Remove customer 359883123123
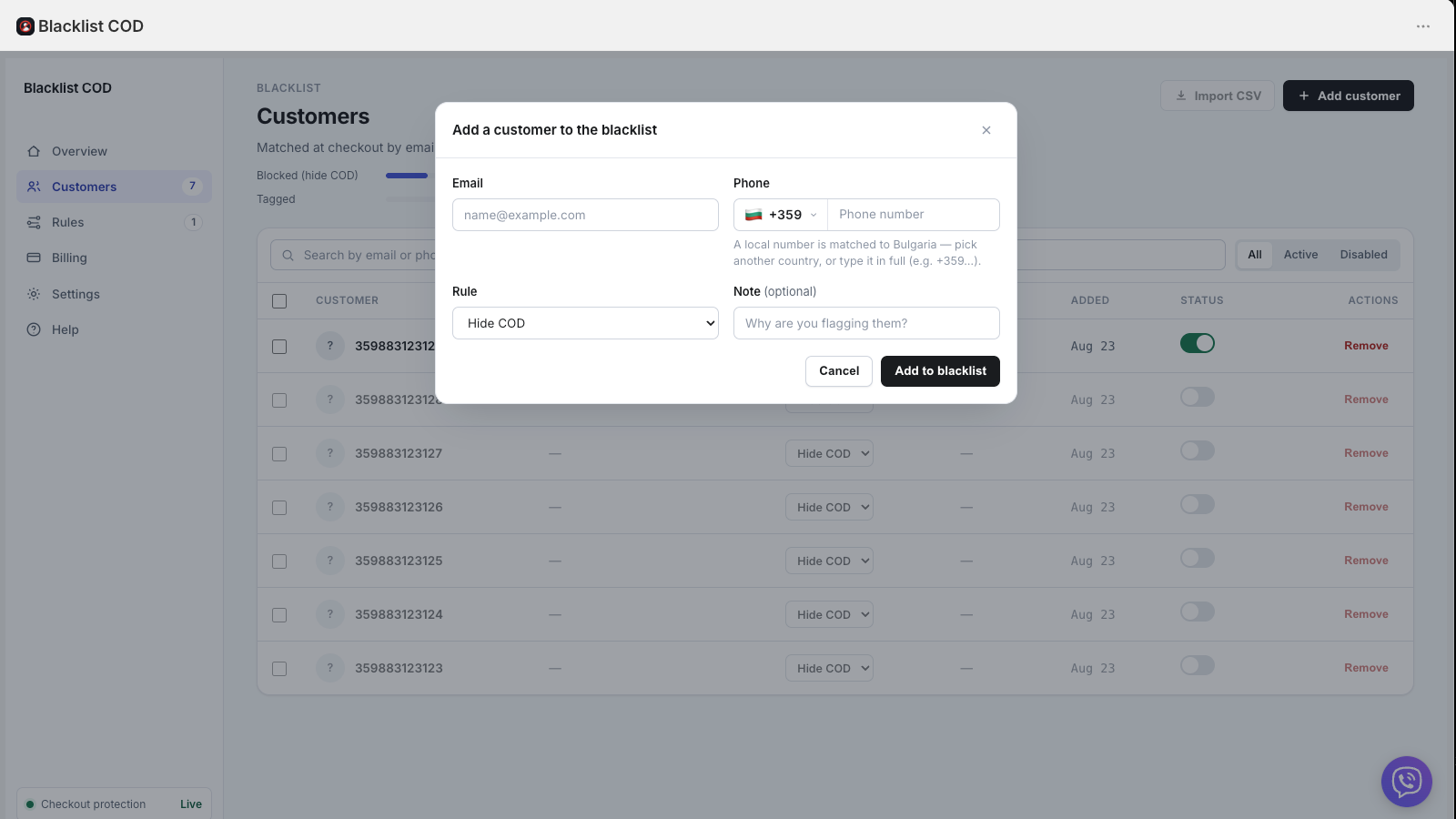Screen dimensions: 1456x819 1366,668
